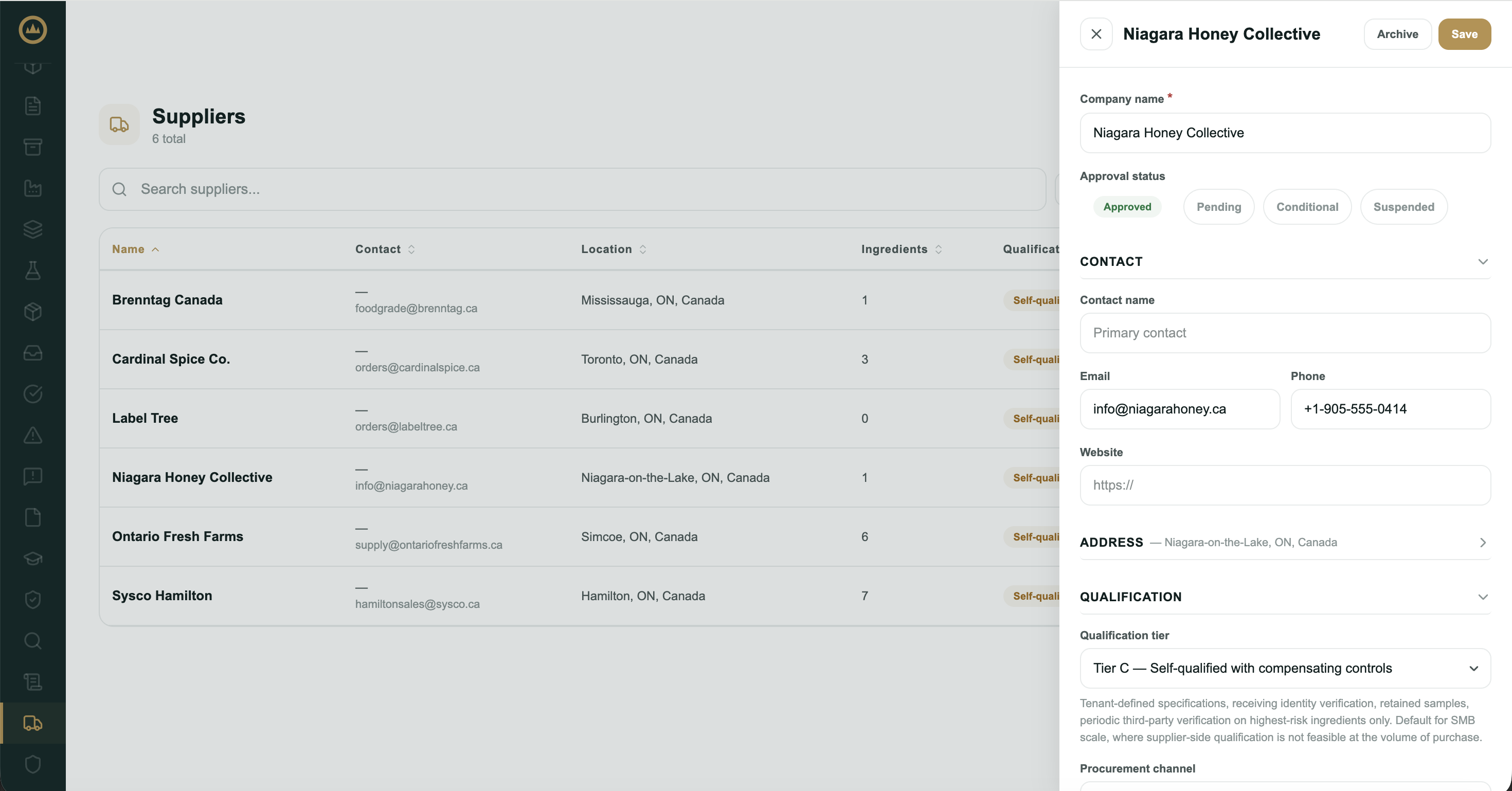1512x791 pixels.
Task: Click the Contact name field
Action: tap(1285, 333)
